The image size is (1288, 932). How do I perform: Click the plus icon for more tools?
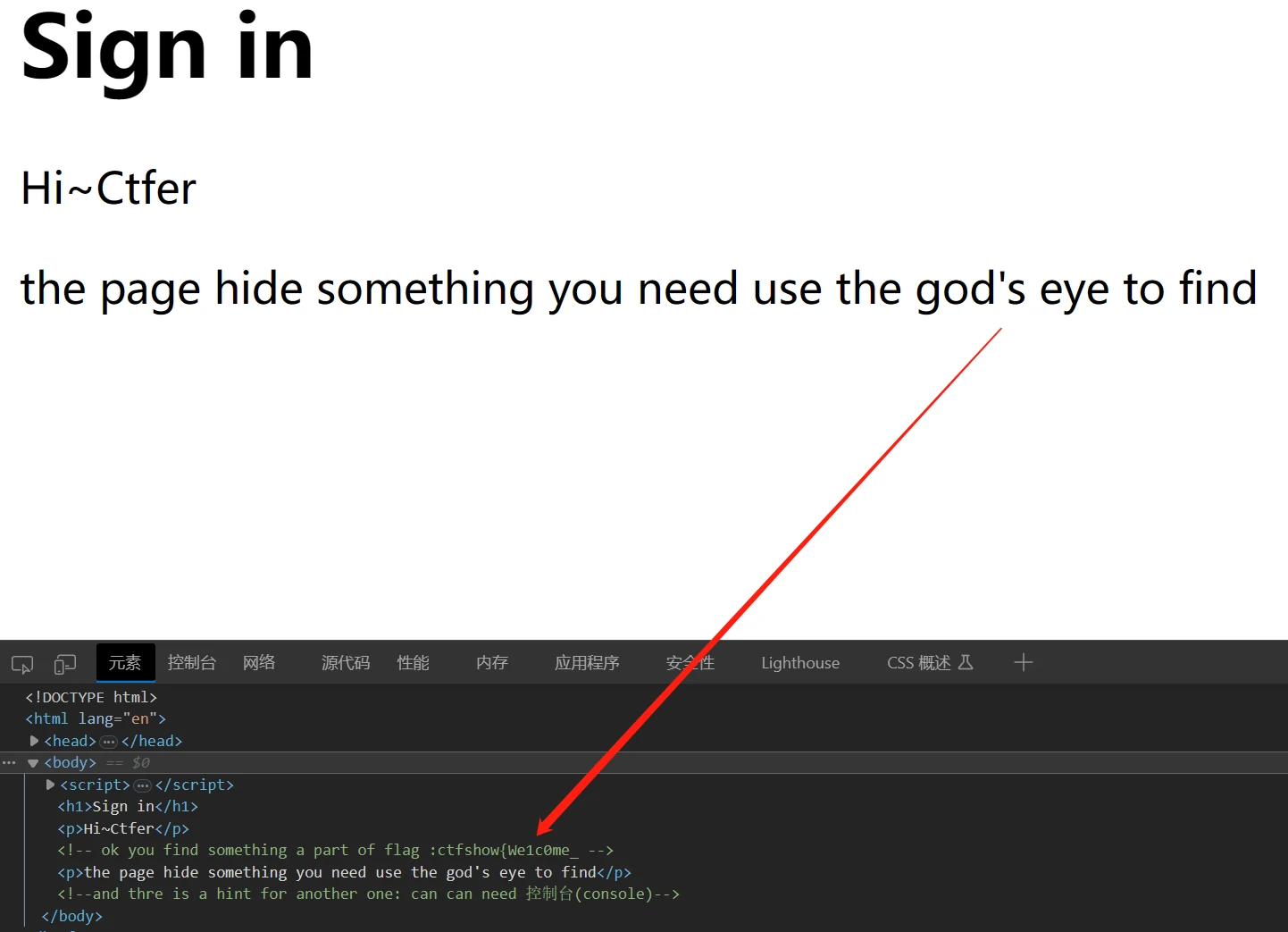(x=1024, y=662)
